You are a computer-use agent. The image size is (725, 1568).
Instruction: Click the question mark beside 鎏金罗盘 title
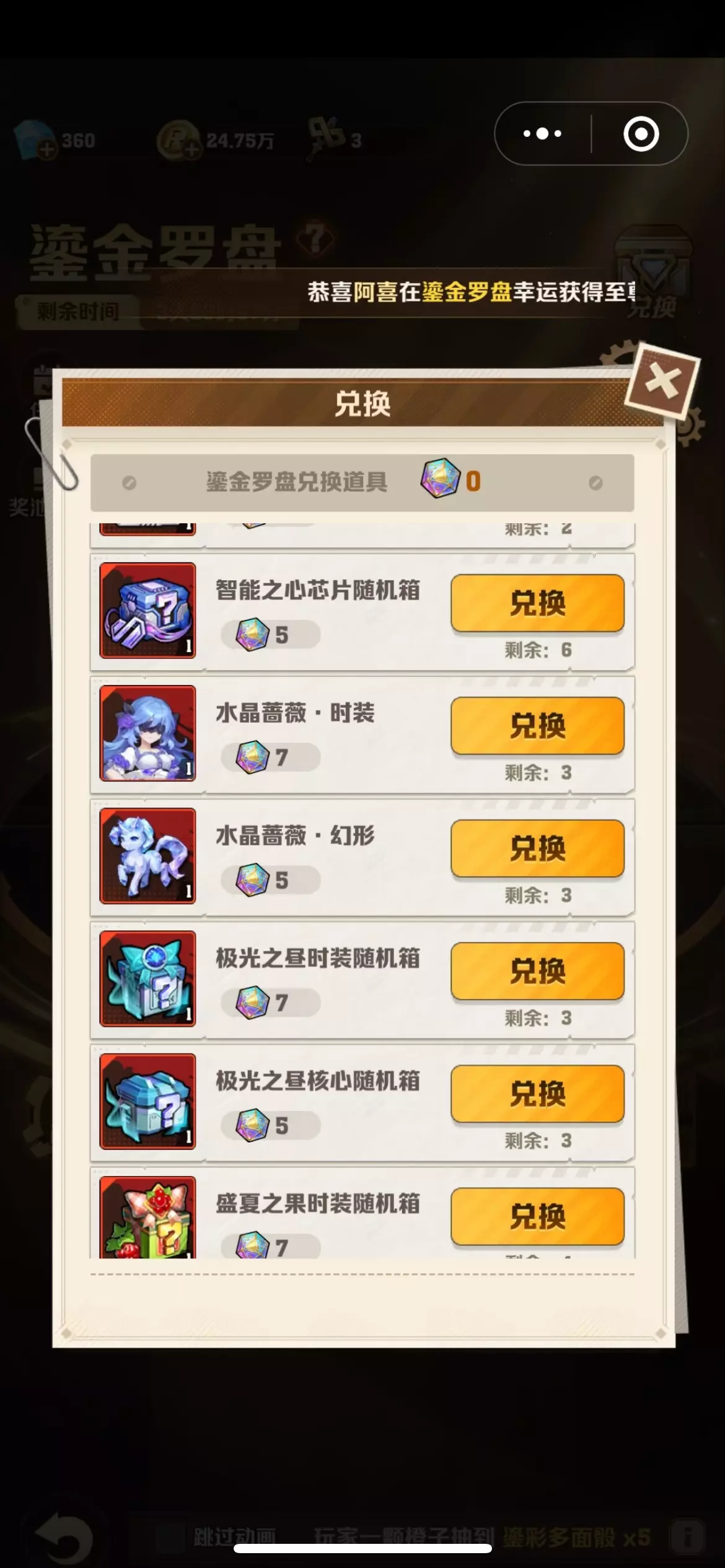(315, 238)
